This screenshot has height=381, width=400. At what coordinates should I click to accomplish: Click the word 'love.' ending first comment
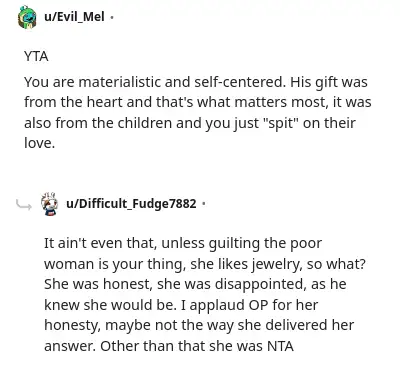pyautogui.click(x=39, y=143)
